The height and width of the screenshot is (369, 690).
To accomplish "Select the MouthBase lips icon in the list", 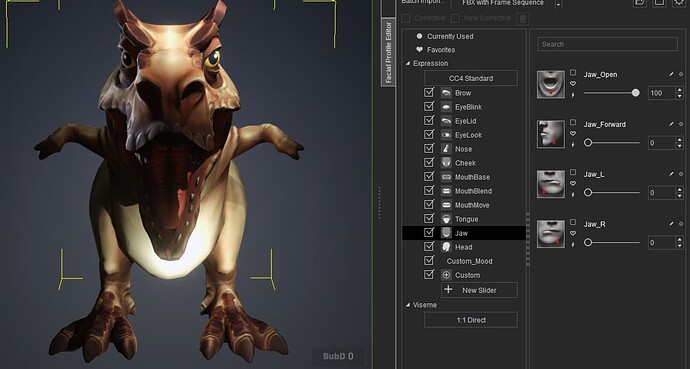I will [446, 177].
